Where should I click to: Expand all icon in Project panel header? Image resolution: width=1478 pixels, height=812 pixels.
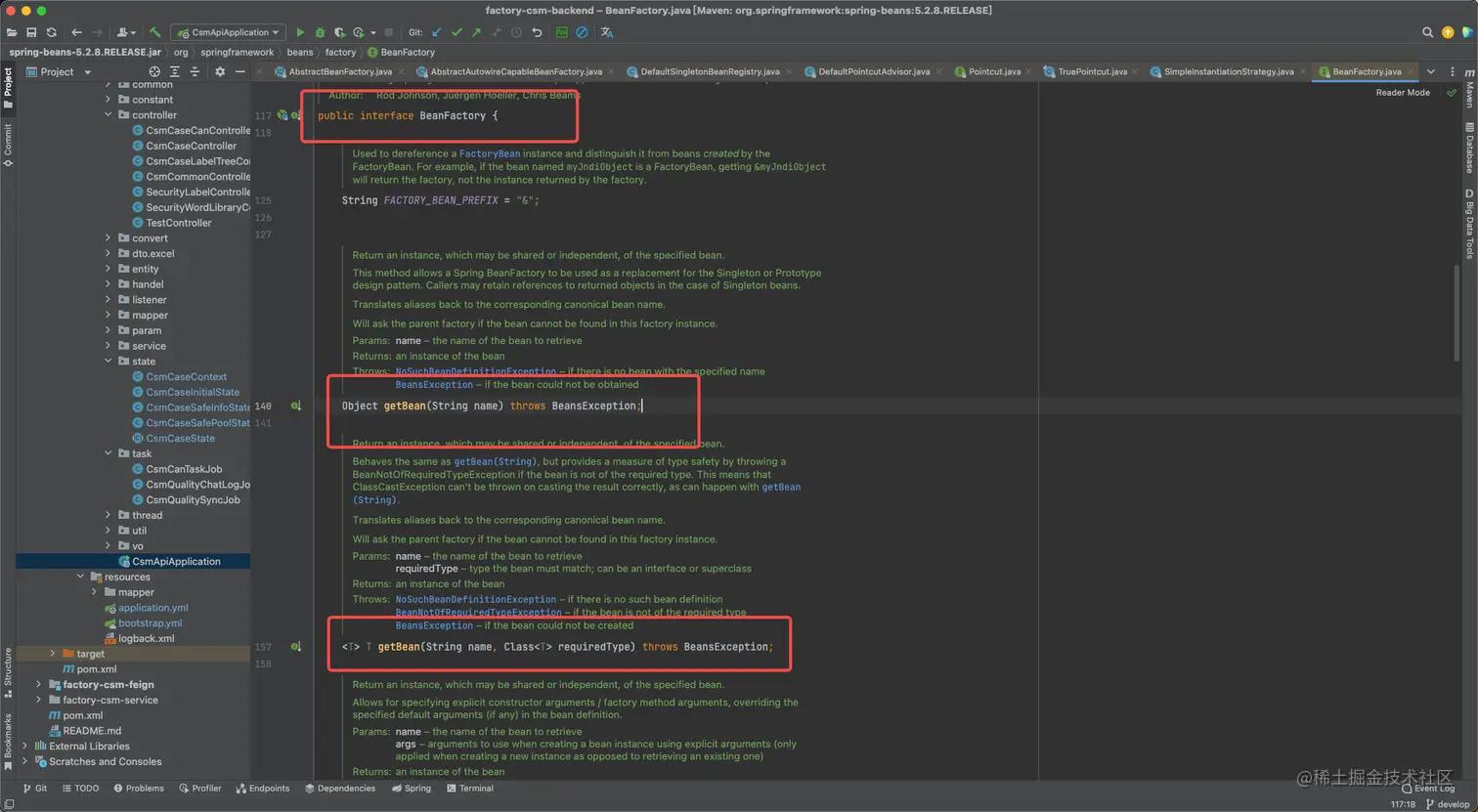pos(175,71)
